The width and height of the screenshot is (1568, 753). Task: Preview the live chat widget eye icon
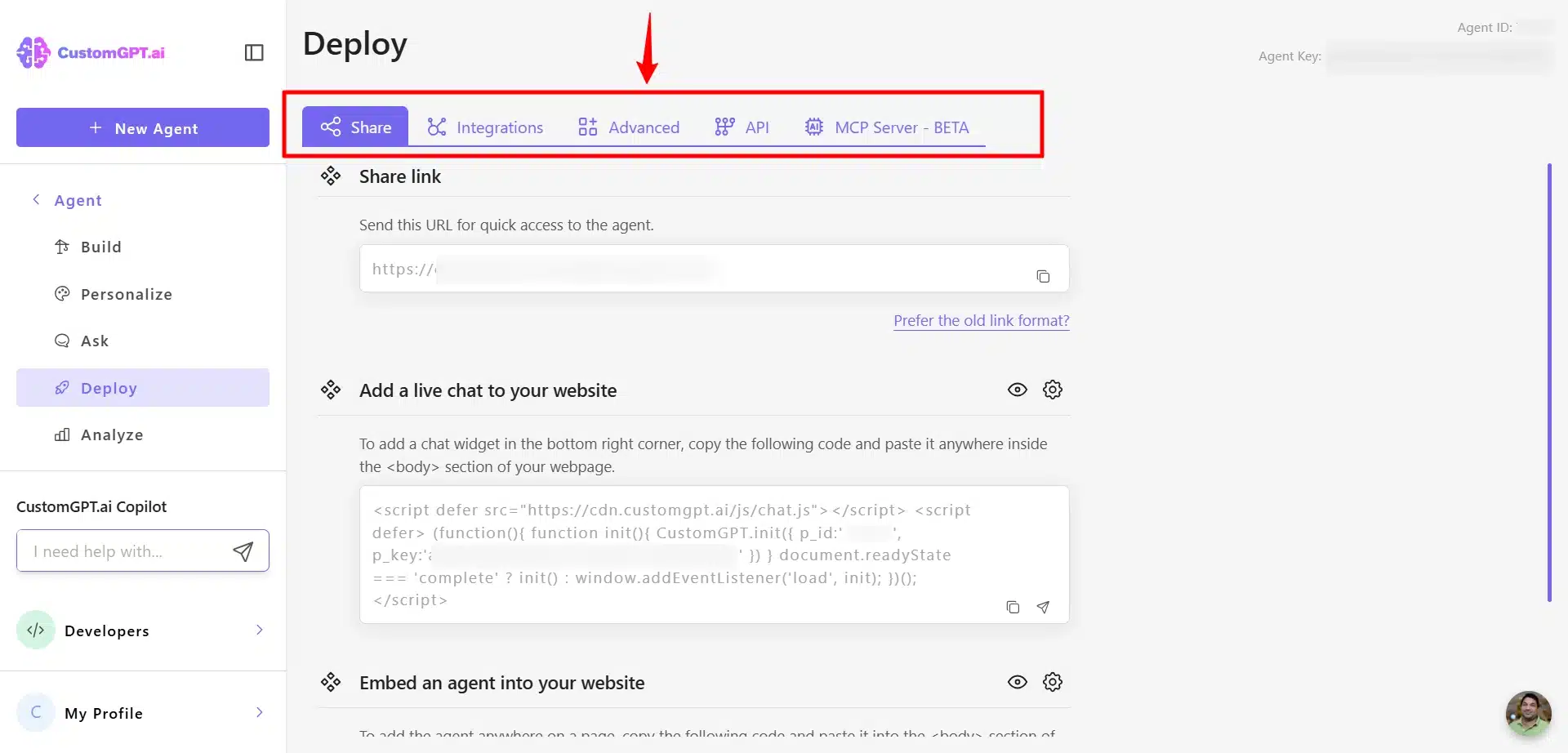[x=1018, y=390]
